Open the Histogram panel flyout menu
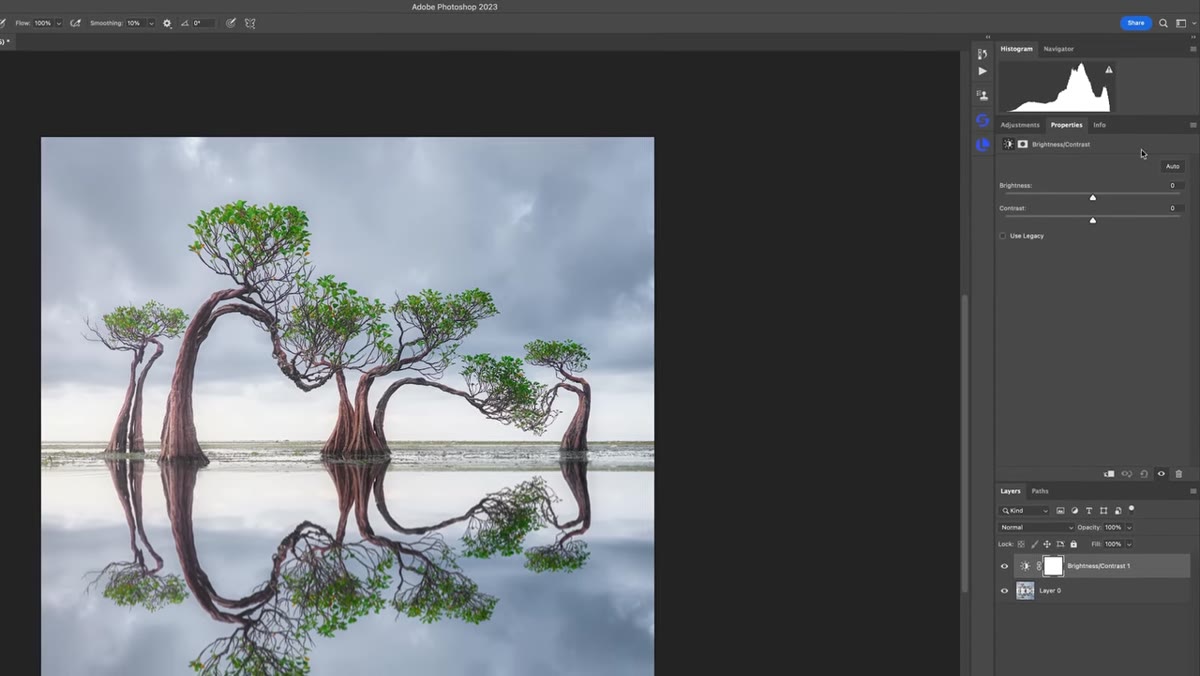Screen dimensions: 1200x676 1192,49
